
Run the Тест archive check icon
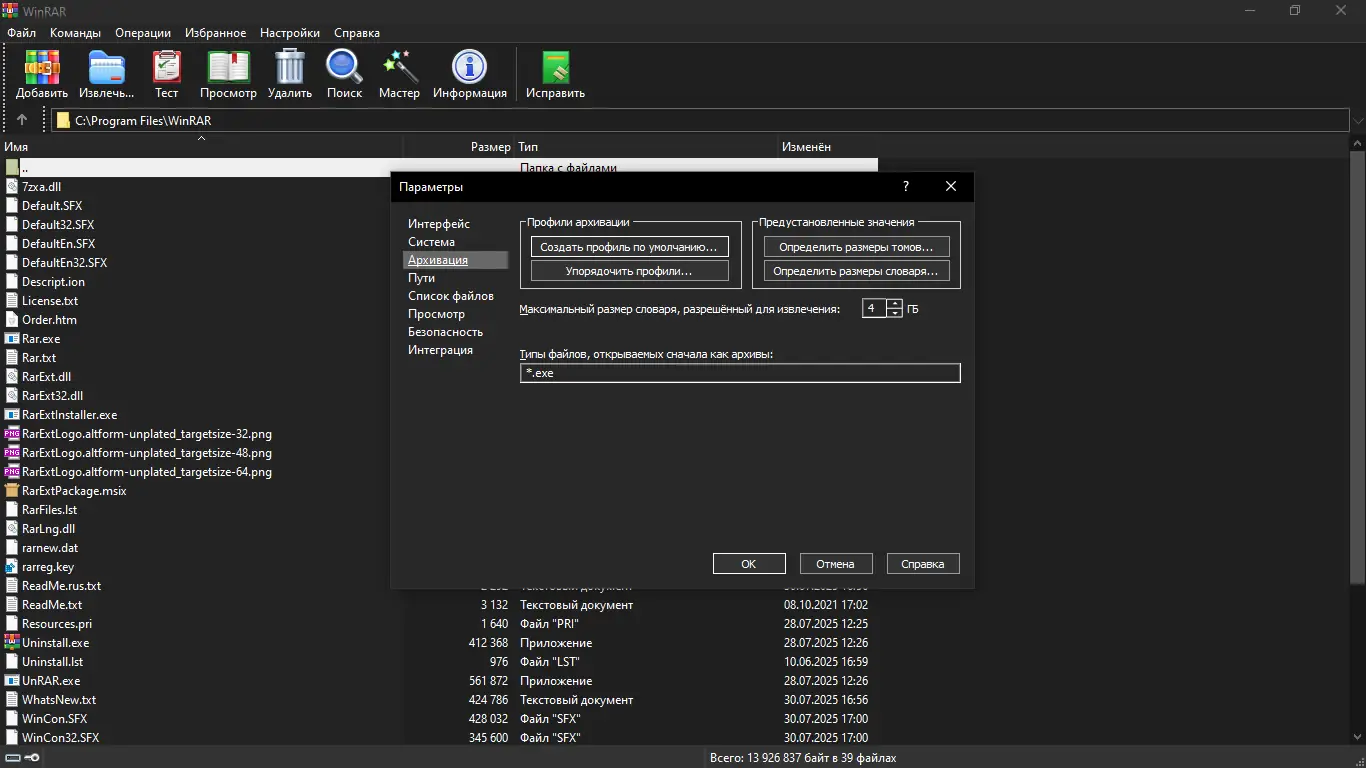[x=166, y=68]
